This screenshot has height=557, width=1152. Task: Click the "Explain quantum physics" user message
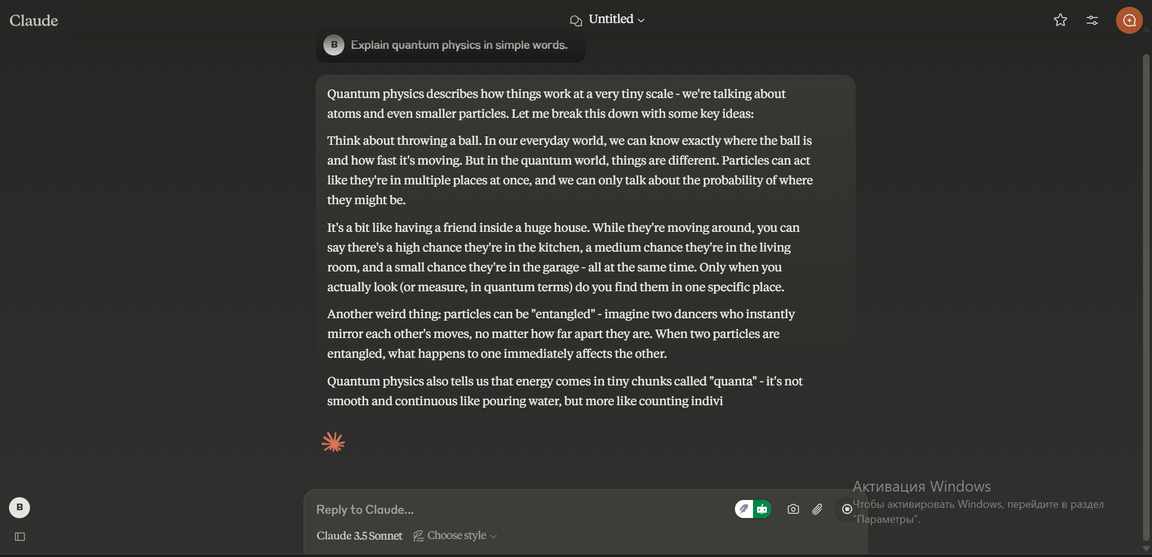(459, 45)
